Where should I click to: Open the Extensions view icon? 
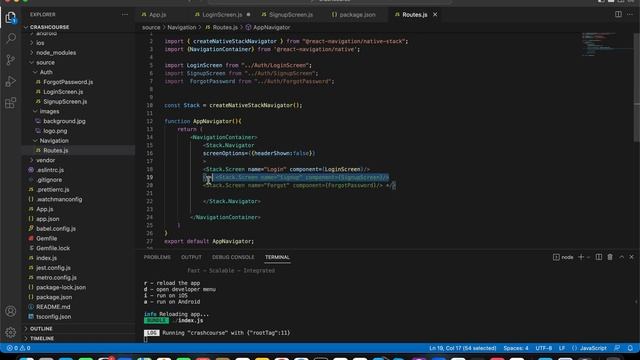11,103
